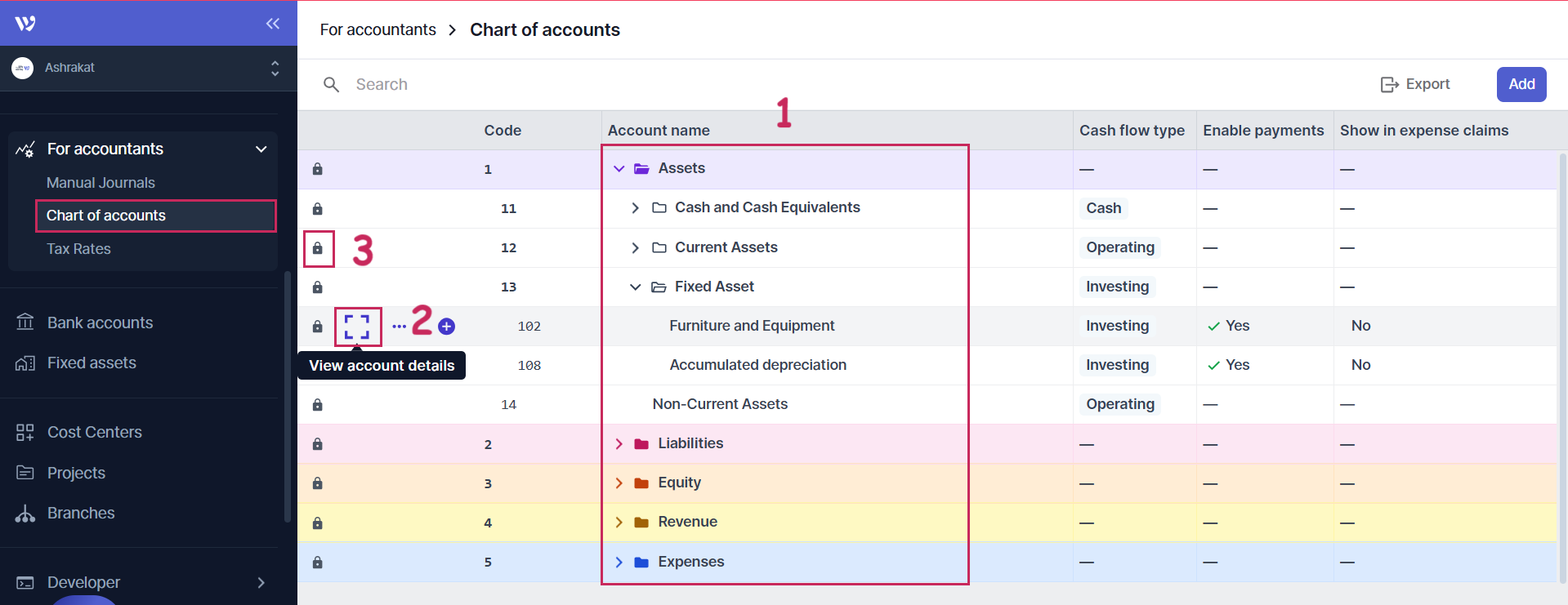This screenshot has height=605, width=1568.
Task: Click the Wave logo in the sidebar
Action: 25,24
